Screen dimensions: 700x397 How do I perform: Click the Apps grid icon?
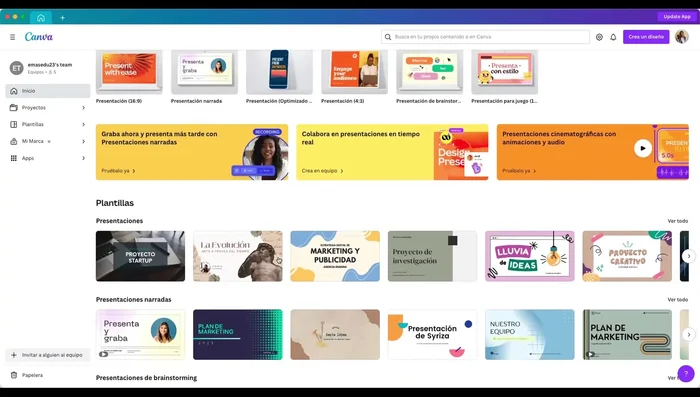[14, 158]
